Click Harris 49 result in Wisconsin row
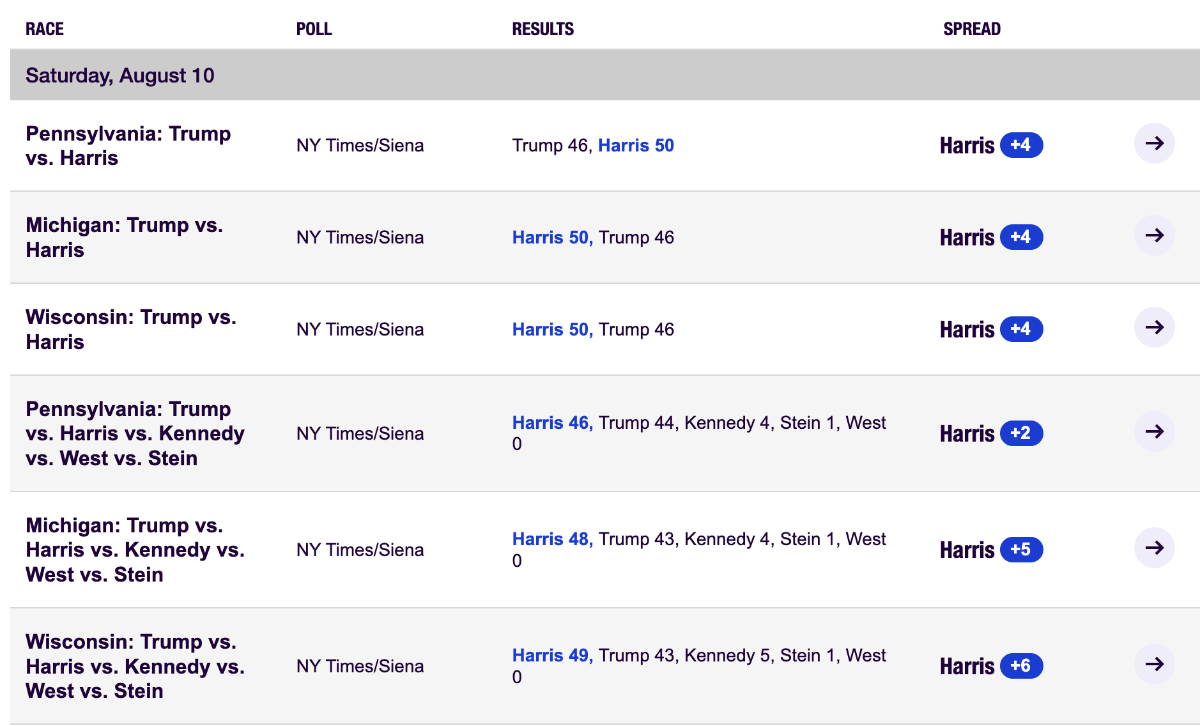This screenshot has width=1200, height=726. (552, 656)
